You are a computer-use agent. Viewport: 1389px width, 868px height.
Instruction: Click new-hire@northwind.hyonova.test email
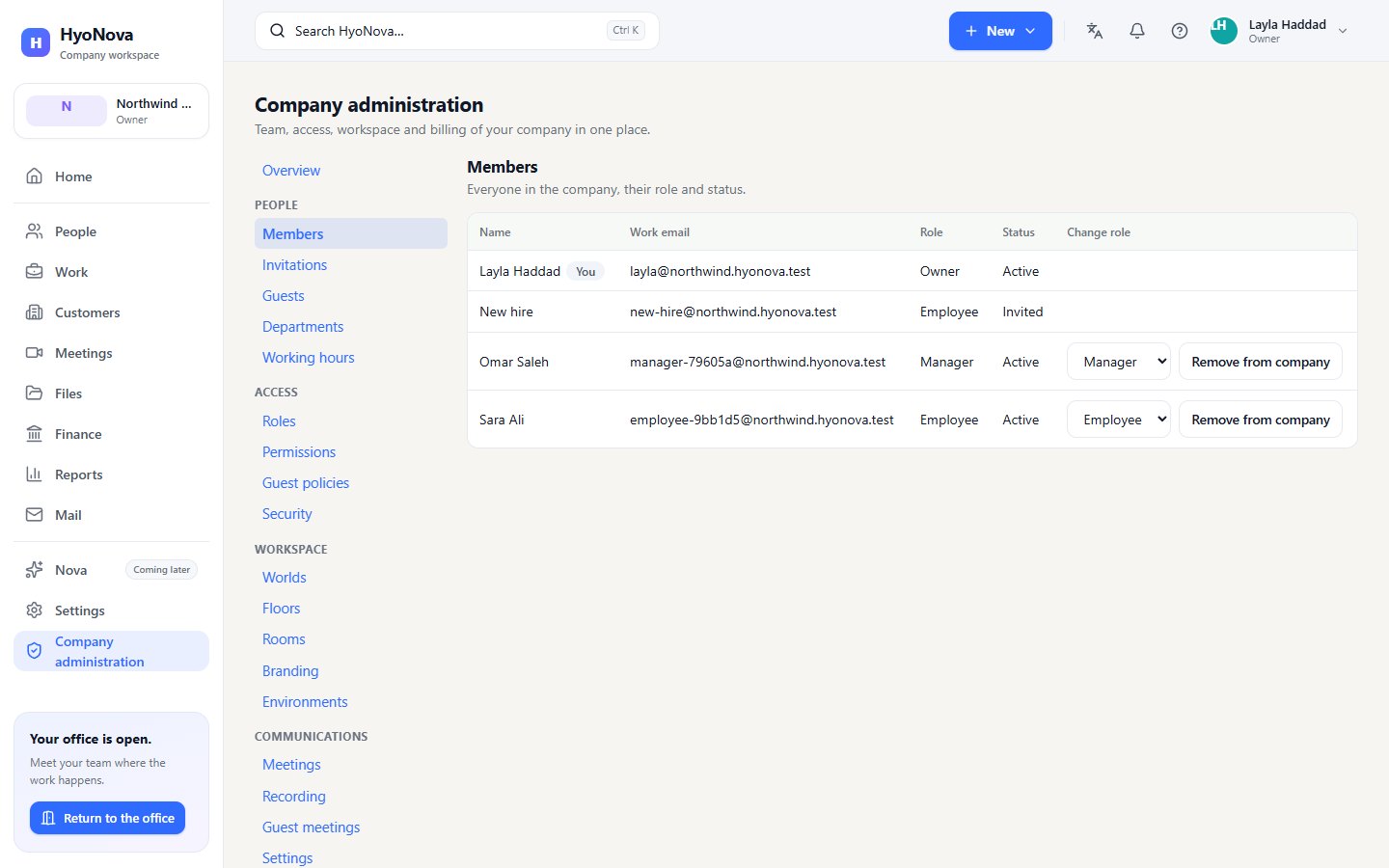click(x=733, y=312)
